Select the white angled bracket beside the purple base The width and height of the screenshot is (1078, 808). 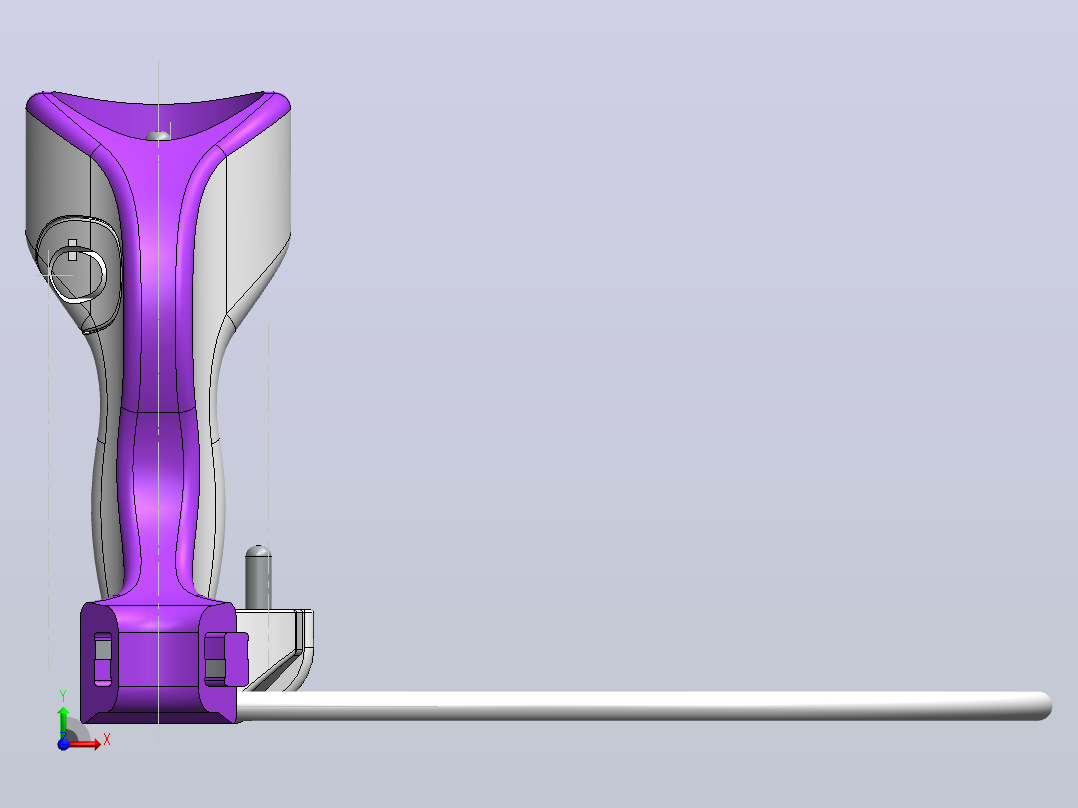click(275, 649)
